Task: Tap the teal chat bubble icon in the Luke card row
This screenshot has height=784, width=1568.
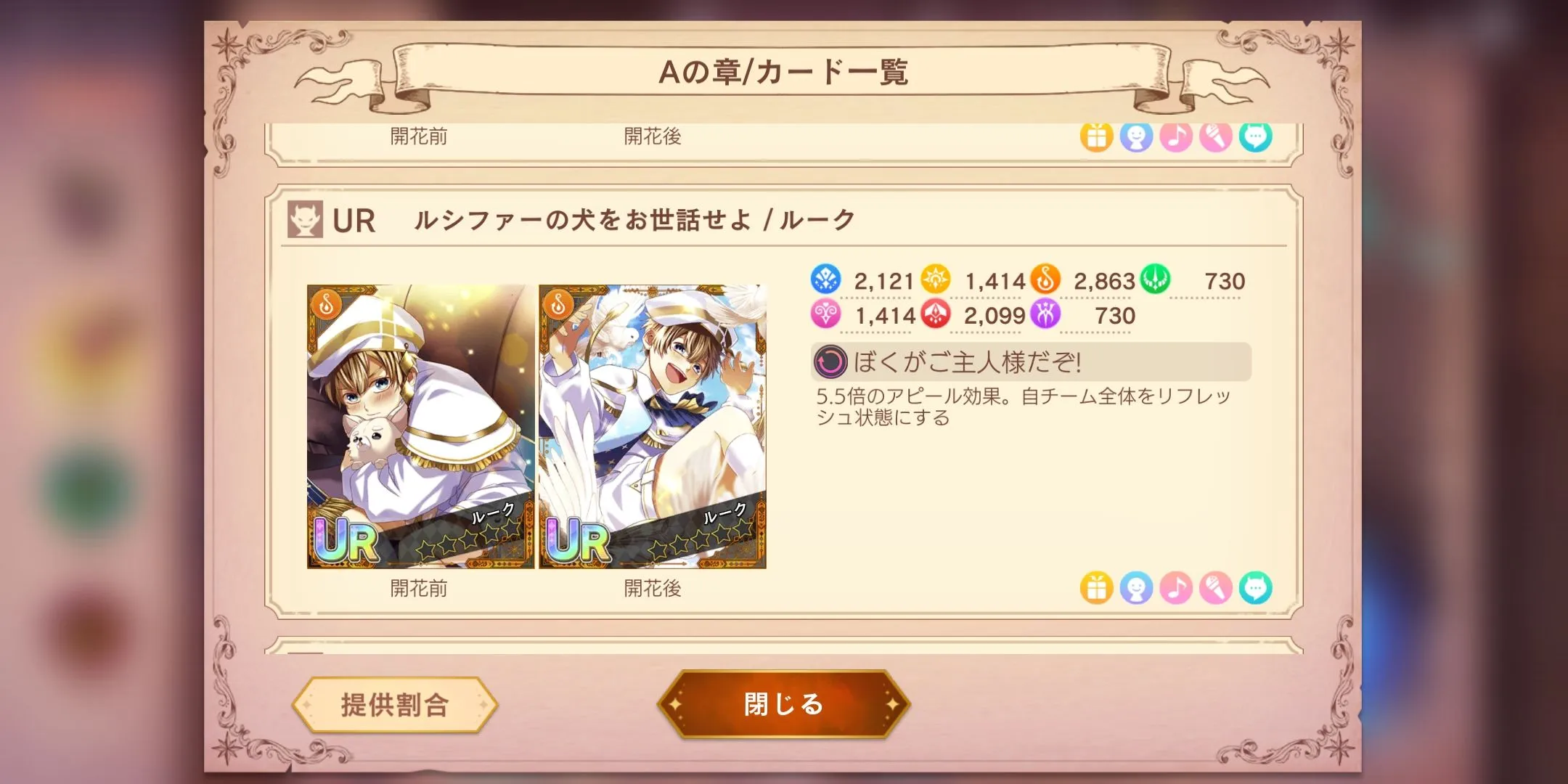Action: (x=1256, y=588)
